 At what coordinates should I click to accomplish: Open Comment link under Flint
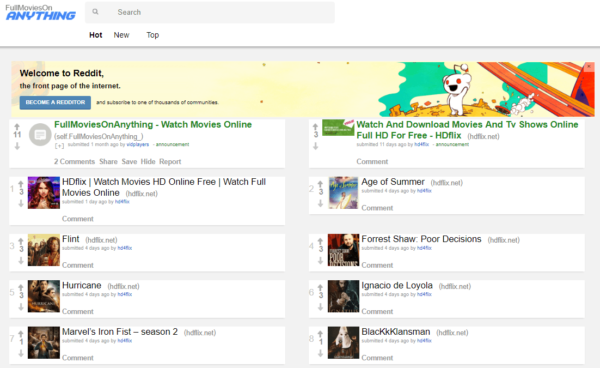click(x=78, y=265)
